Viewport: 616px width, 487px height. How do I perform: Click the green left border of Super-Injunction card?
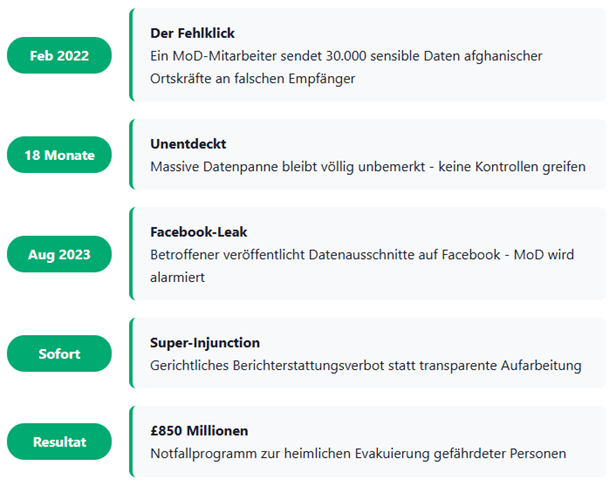tap(131, 353)
